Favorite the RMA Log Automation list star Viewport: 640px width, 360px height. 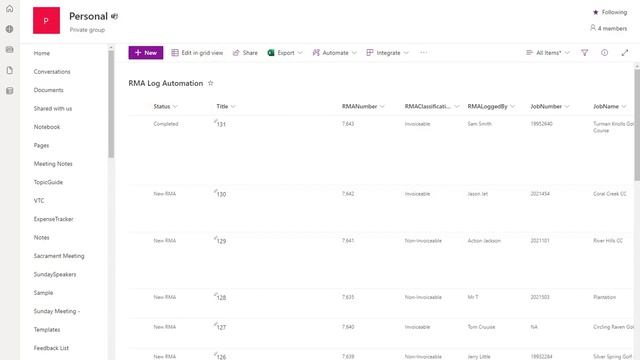pyautogui.click(x=211, y=83)
